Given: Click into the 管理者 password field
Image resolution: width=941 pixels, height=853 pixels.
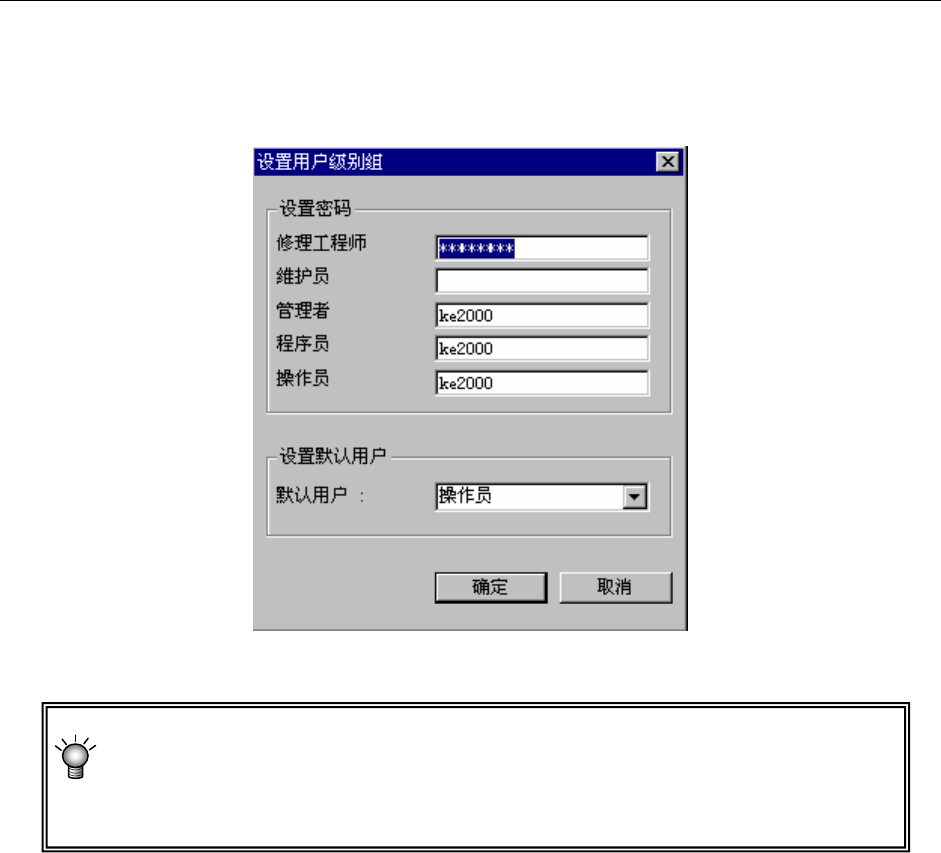Looking at the screenshot, I should [542, 315].
